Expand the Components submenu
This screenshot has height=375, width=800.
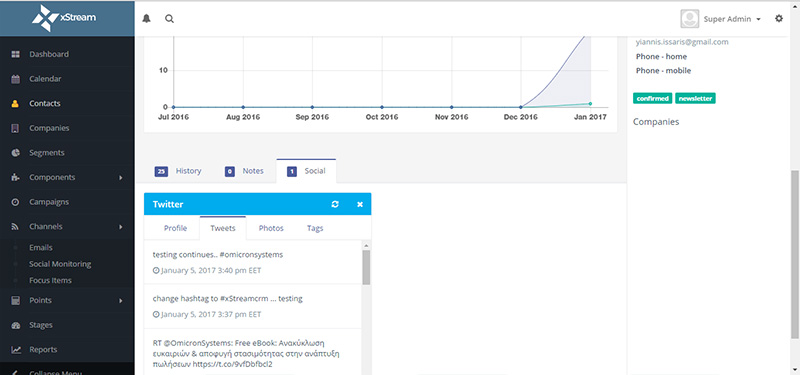point(121,178)
